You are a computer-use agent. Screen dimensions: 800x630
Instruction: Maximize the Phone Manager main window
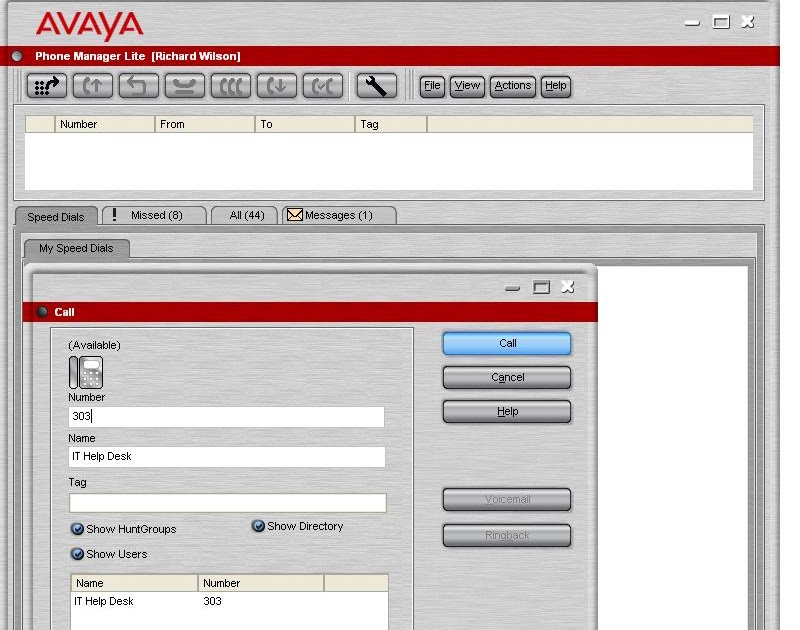[x=720, y=22]
